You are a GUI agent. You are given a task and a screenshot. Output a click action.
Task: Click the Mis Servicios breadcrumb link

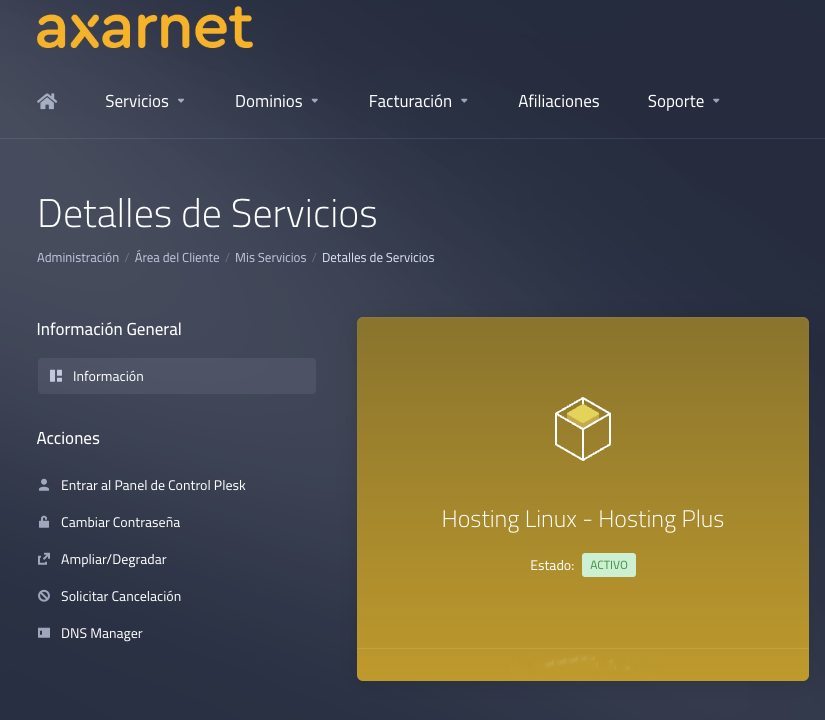(270, 258)
